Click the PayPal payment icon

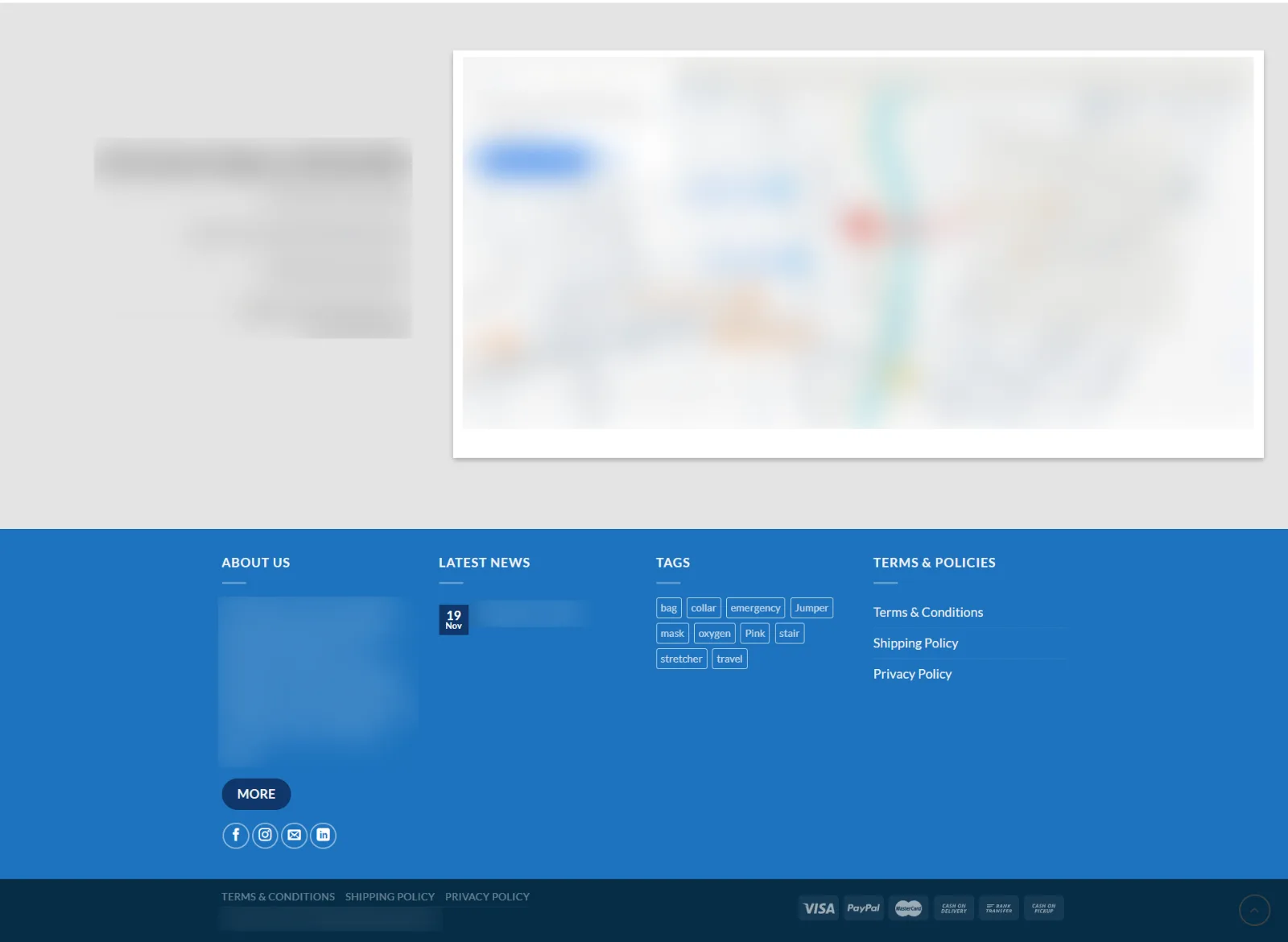click(x=864, y=908)
